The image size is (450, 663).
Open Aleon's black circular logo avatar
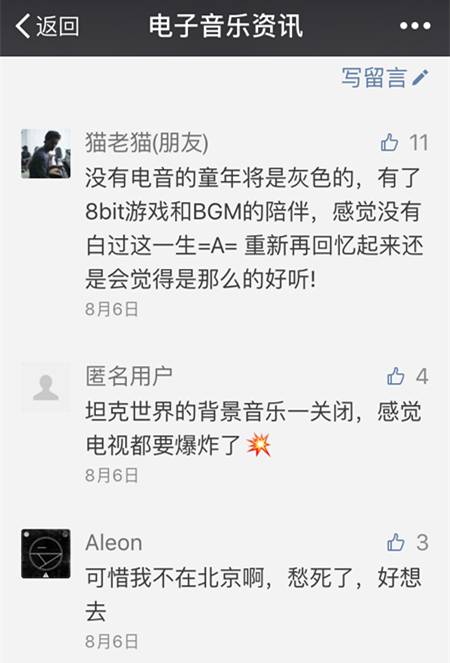click(46, 553)
